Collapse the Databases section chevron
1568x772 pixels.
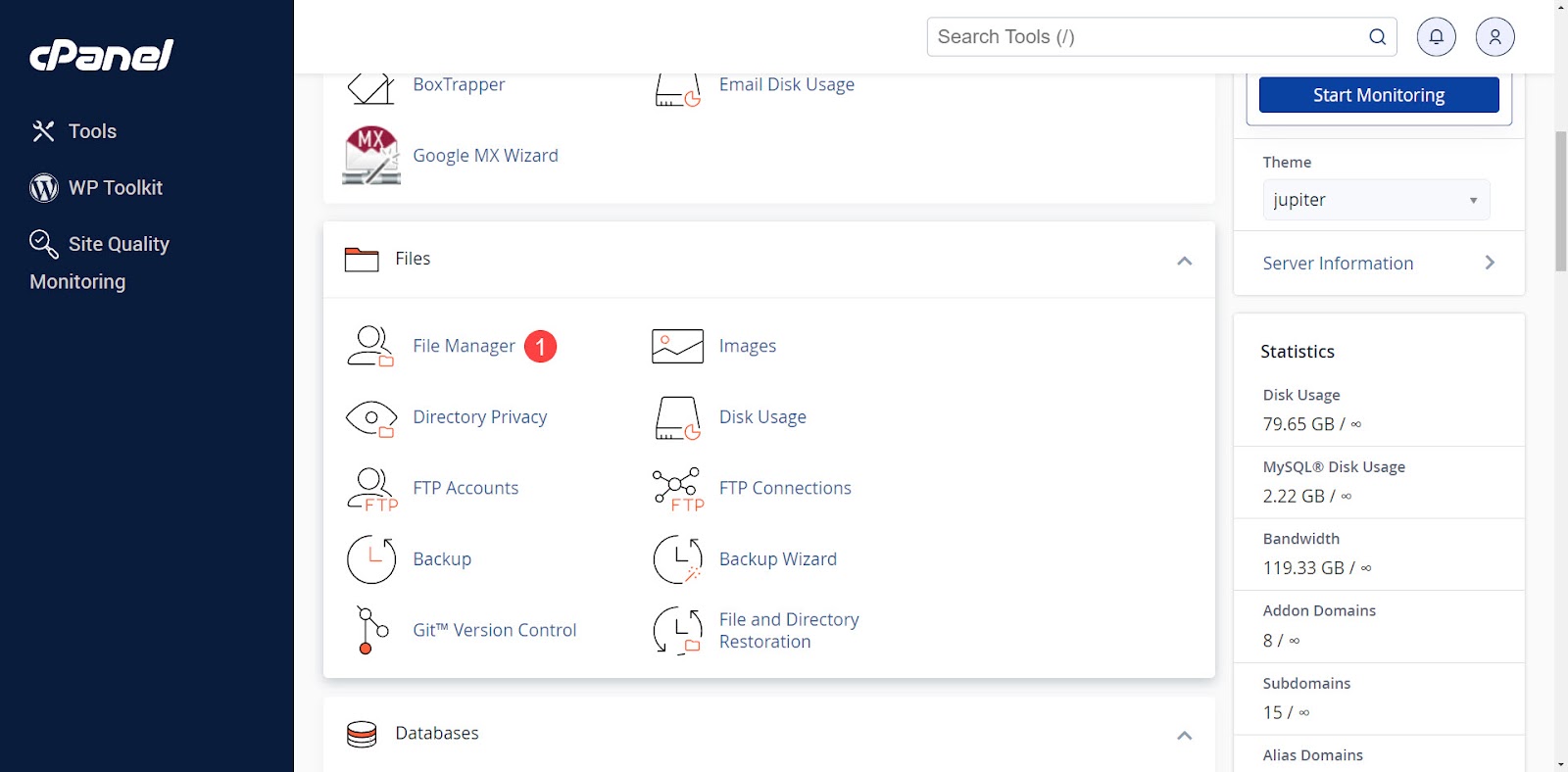[1184, 736]
